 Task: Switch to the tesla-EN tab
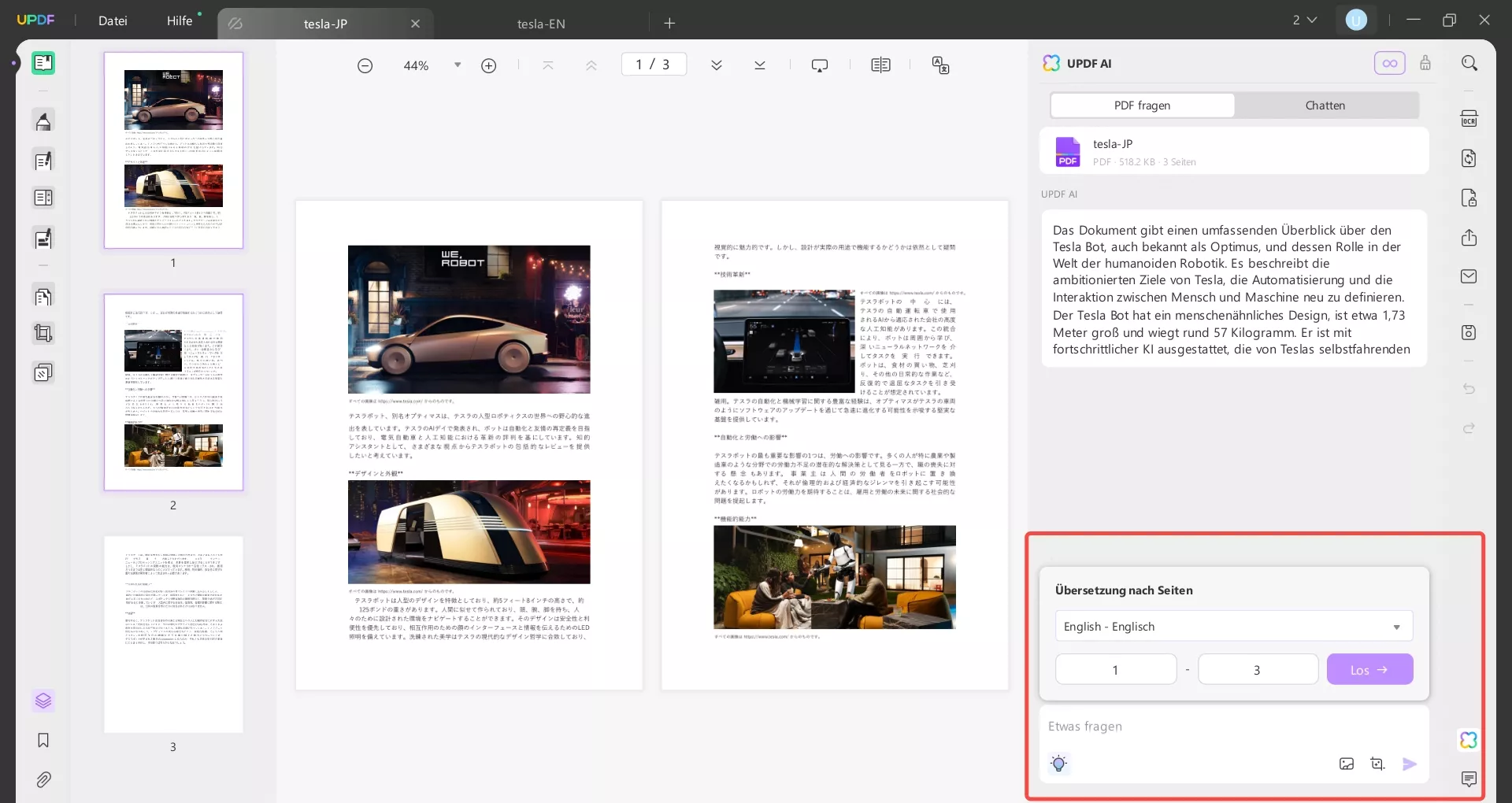[x=541, y=23]
